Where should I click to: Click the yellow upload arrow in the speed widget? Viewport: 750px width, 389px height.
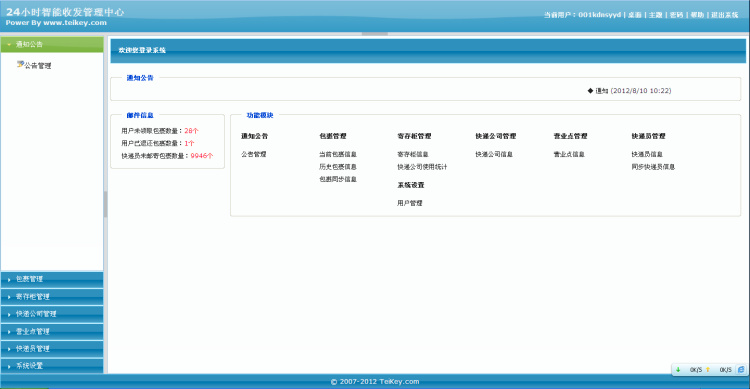pos(708,370)
